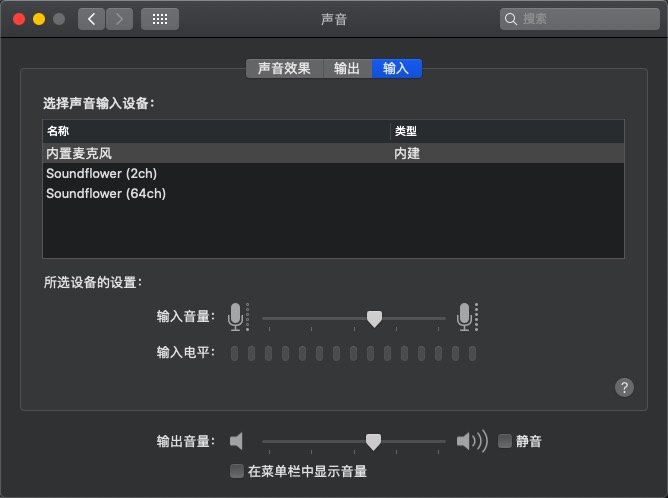Open the show-all preferences grid
668x498 pixels.
(160, 19)
